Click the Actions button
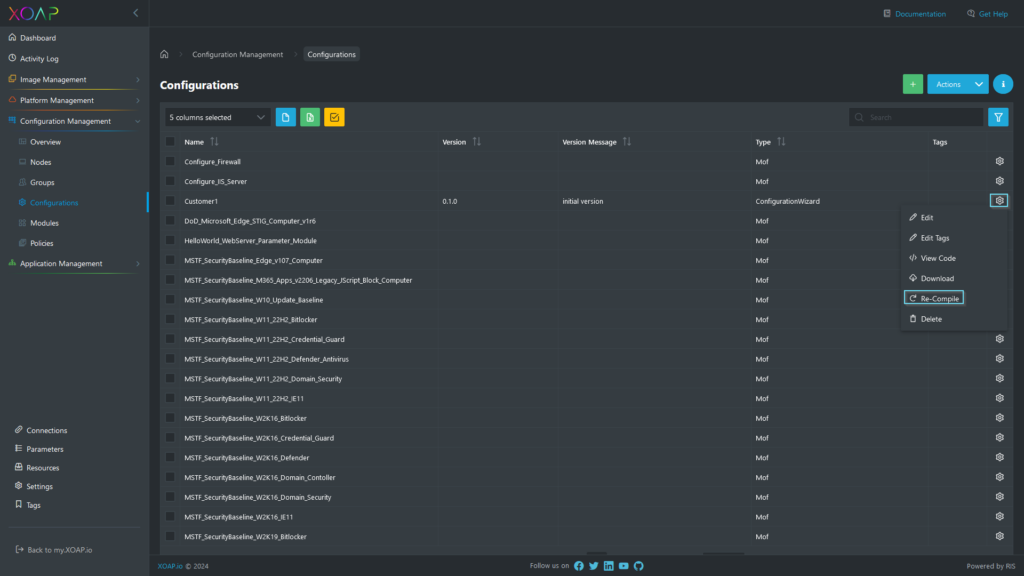The image size is (1024, 576). [948, 84]
